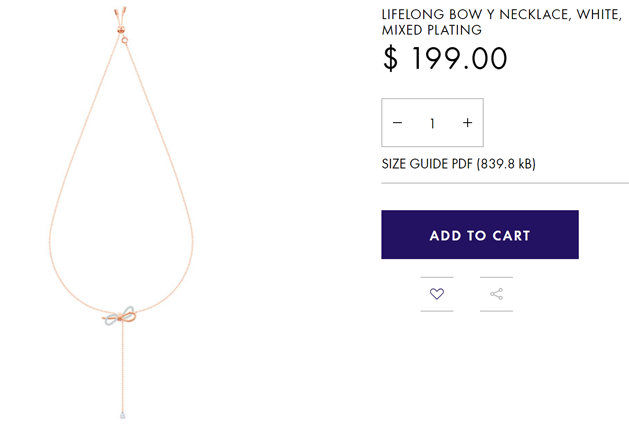The image size is (629, 433).
Task: Click the empty center inside necklace loop
Action: coord(121,200)
